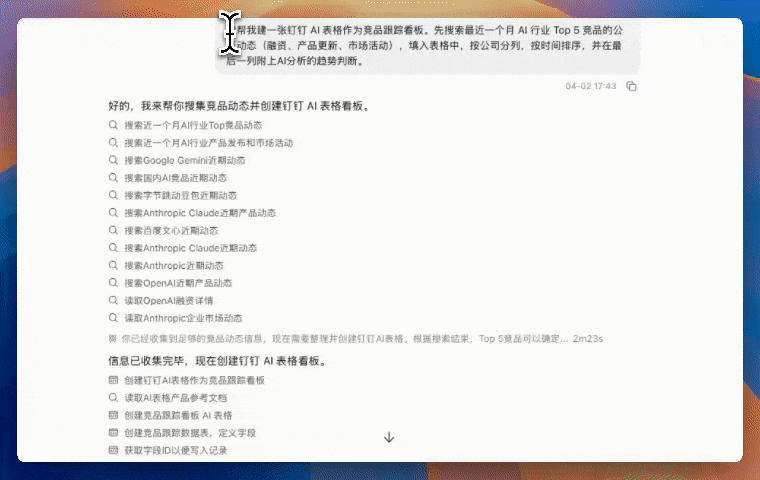Image resolution: width=760 pixels, height=480 pixels.
Task: Open step 读取OpenAI融资详情
Action: [169, 300]
